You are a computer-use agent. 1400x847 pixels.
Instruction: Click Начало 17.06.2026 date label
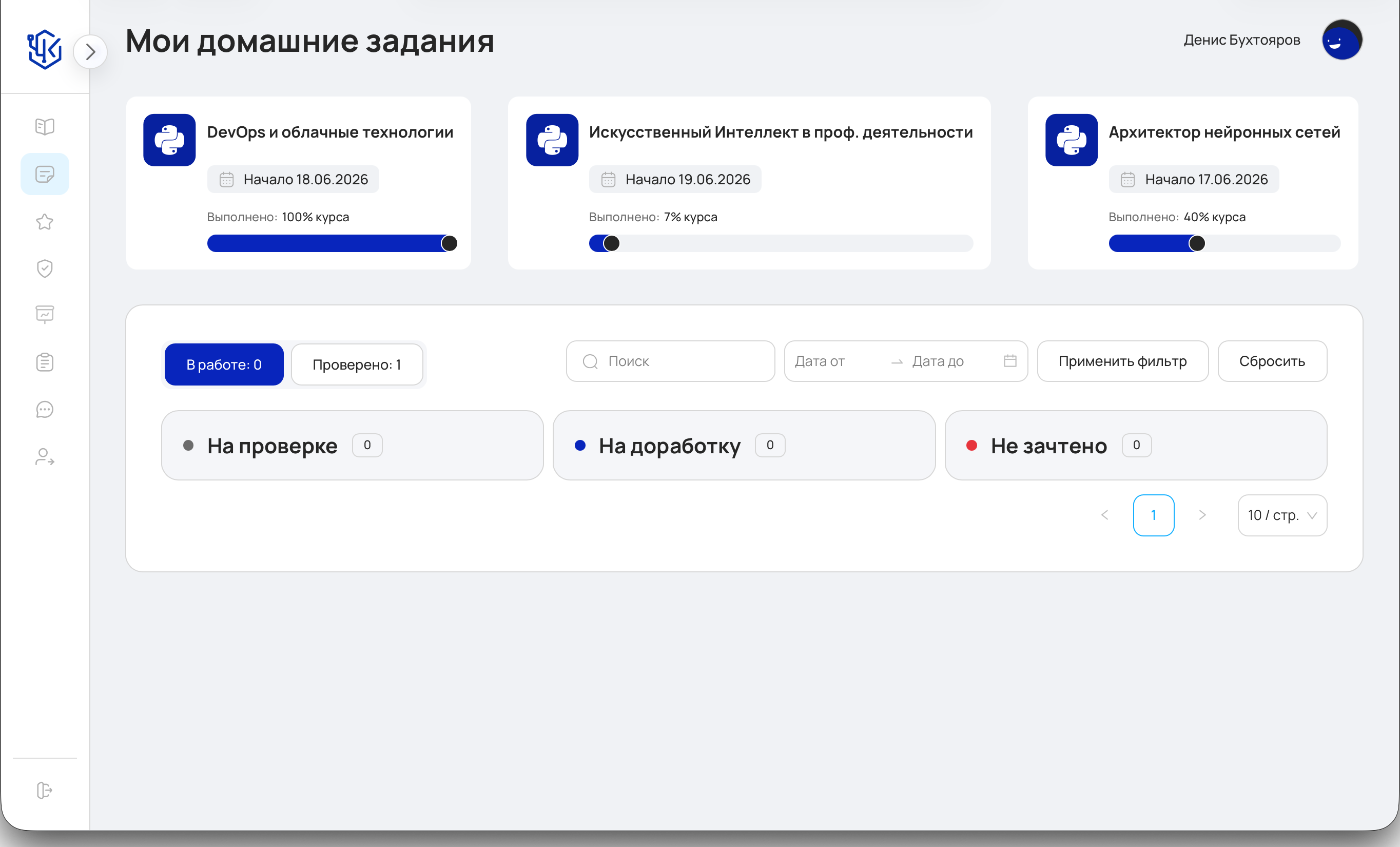(x=1206, y=180)
